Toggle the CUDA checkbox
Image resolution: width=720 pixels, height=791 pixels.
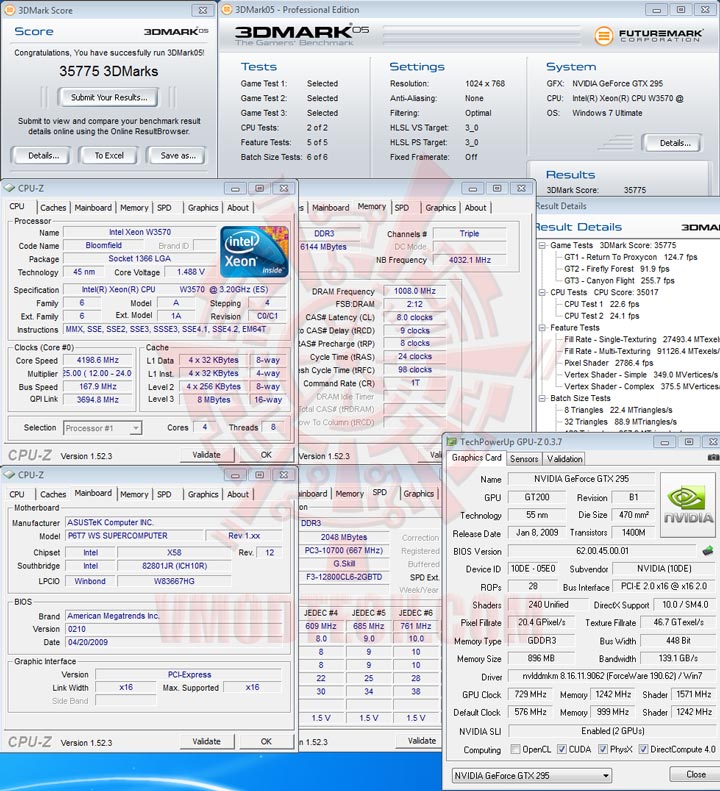[x=562, y=749]
